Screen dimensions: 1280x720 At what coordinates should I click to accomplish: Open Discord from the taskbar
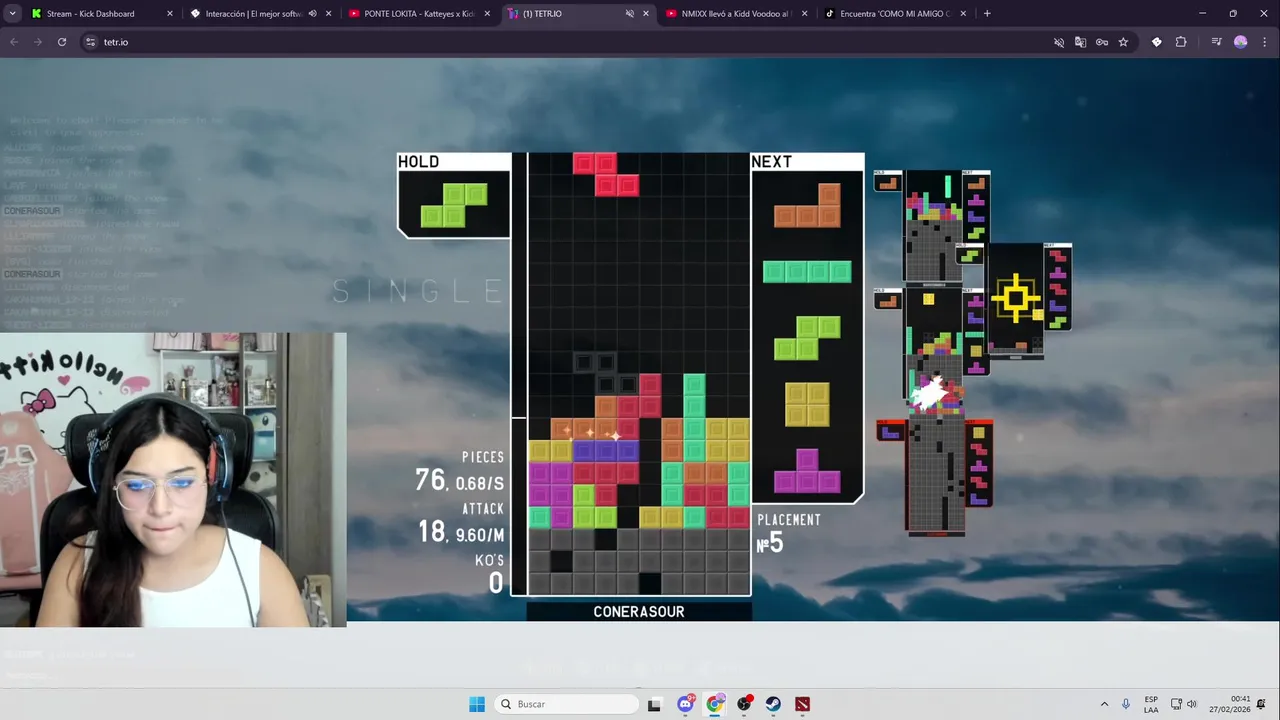tap(685, 704)
